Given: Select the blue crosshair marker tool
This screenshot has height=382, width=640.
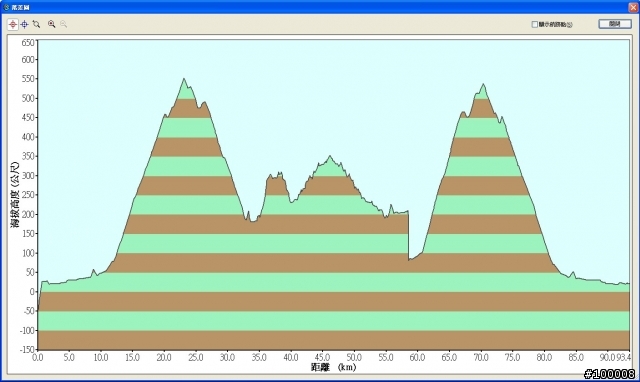Looking at the screenshot, I should 24,24.
